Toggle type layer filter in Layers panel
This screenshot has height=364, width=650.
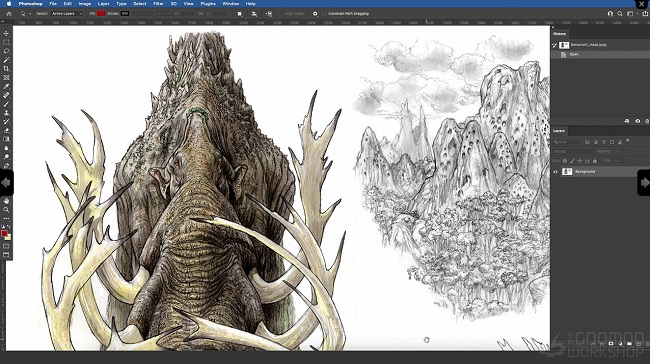604,142
